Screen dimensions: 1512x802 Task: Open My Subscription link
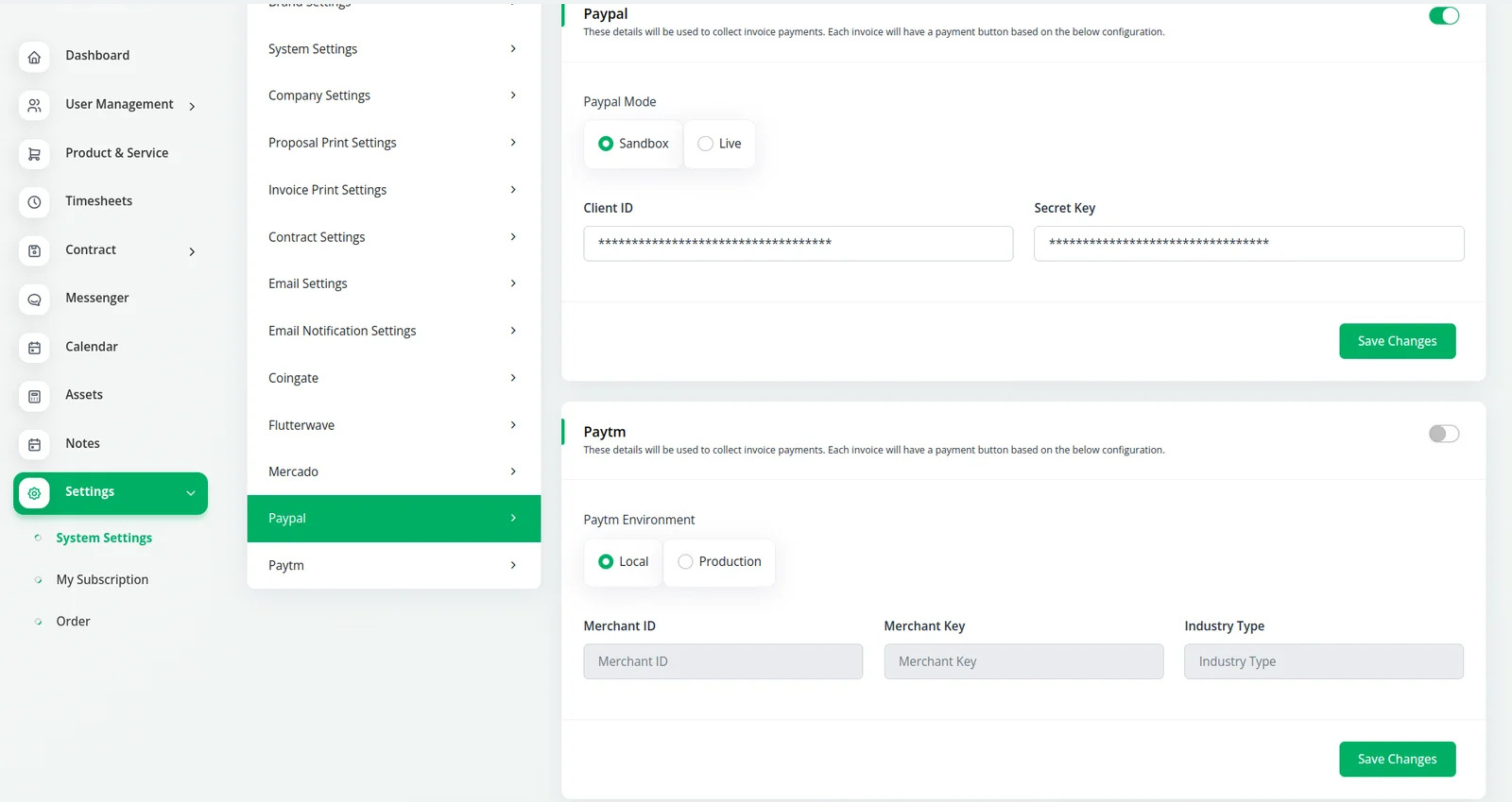click(102, 579)
